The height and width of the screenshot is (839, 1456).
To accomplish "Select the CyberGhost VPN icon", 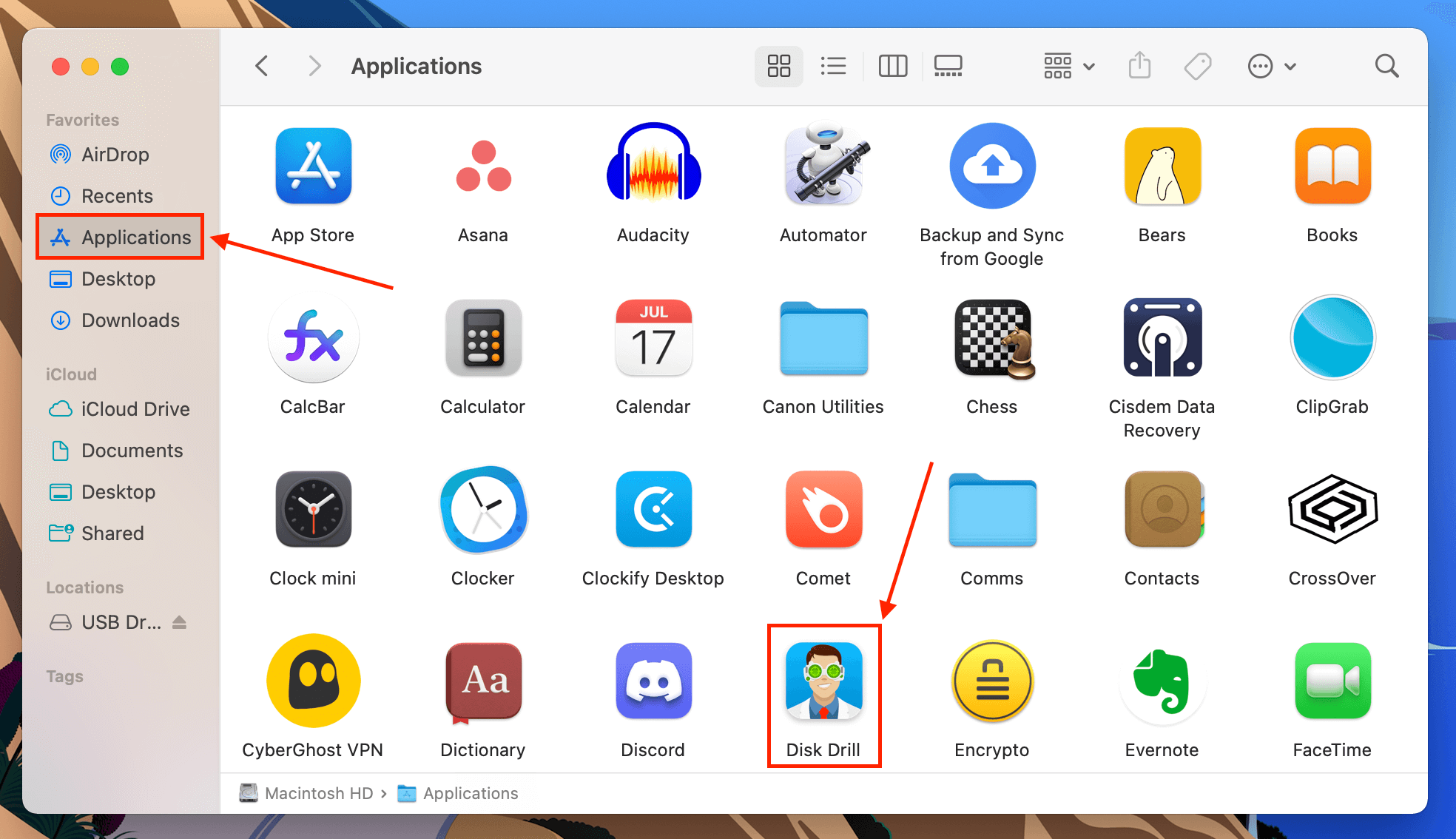I will [x=313, y=681].
